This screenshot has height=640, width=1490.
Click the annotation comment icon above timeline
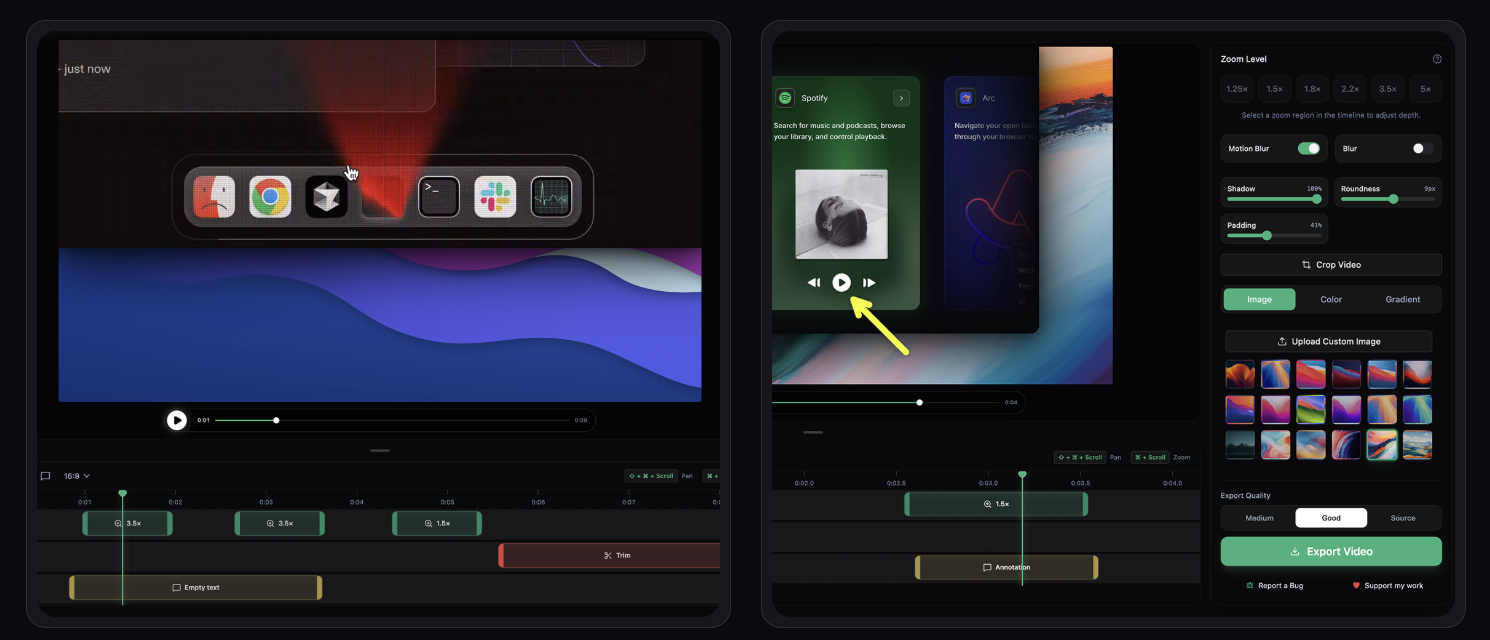point(45,476)
